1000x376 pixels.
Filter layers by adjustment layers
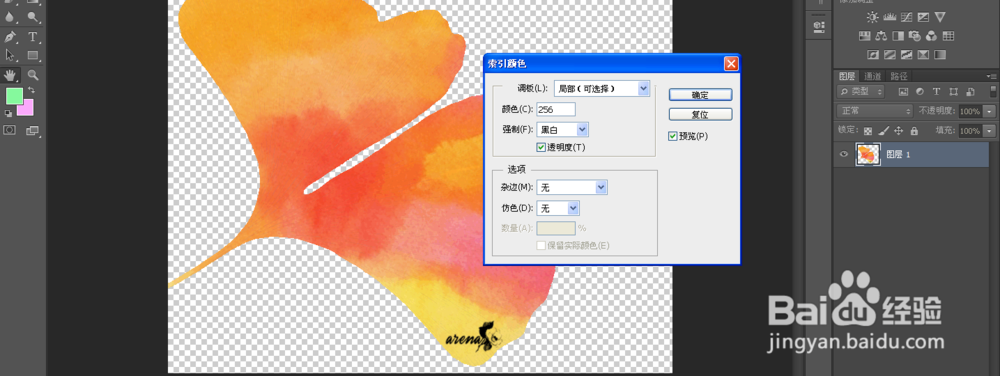(x=920, y=92)
